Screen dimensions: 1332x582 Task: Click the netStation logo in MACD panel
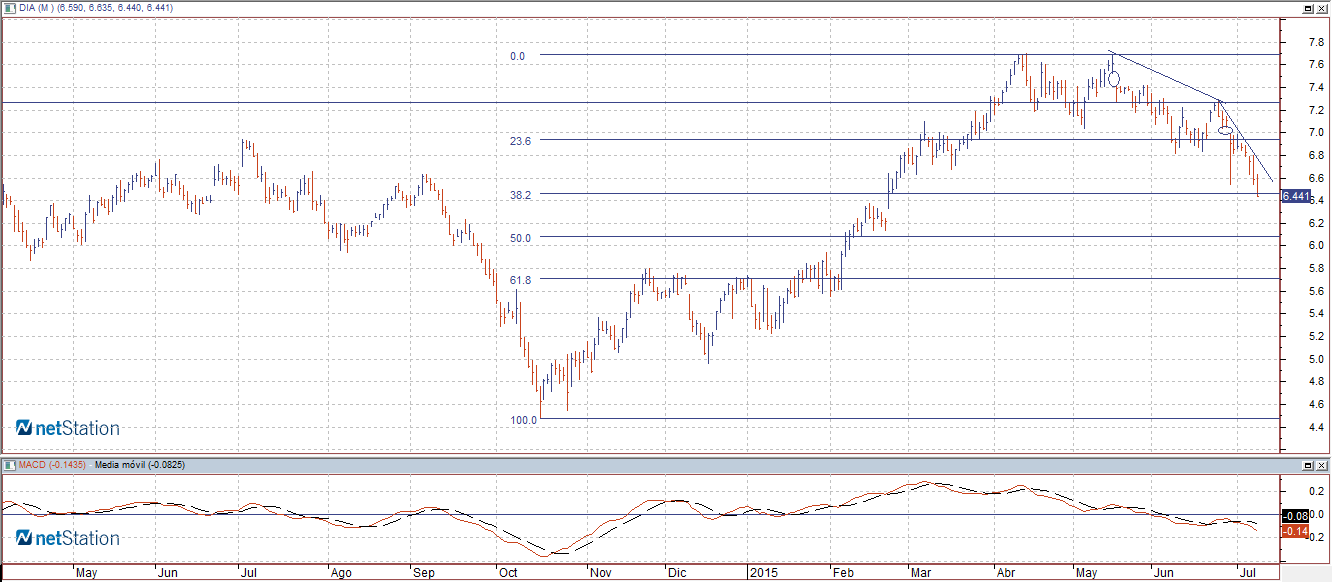(68, 539)
